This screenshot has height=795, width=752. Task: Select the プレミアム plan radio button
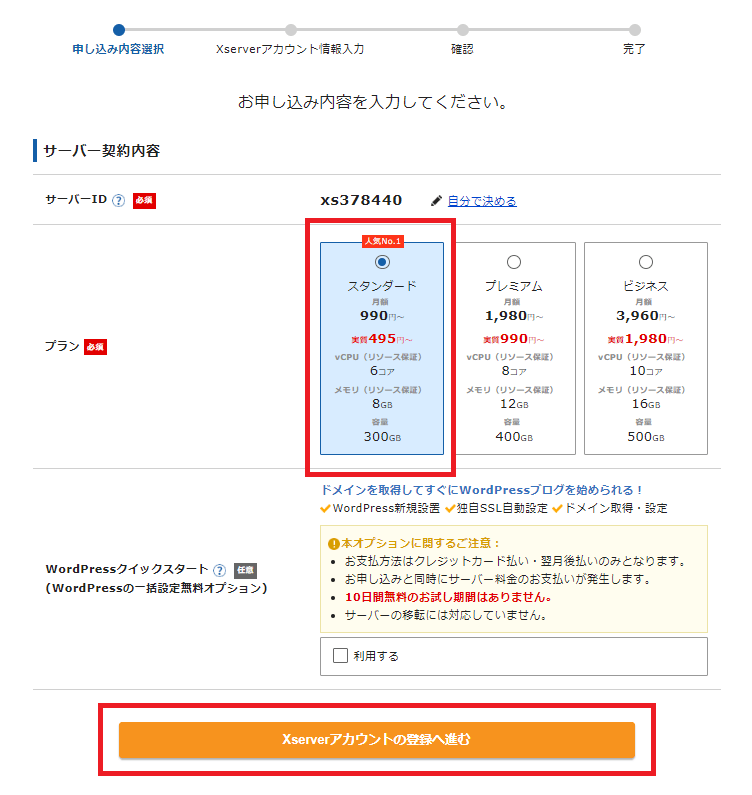[514, 262]
